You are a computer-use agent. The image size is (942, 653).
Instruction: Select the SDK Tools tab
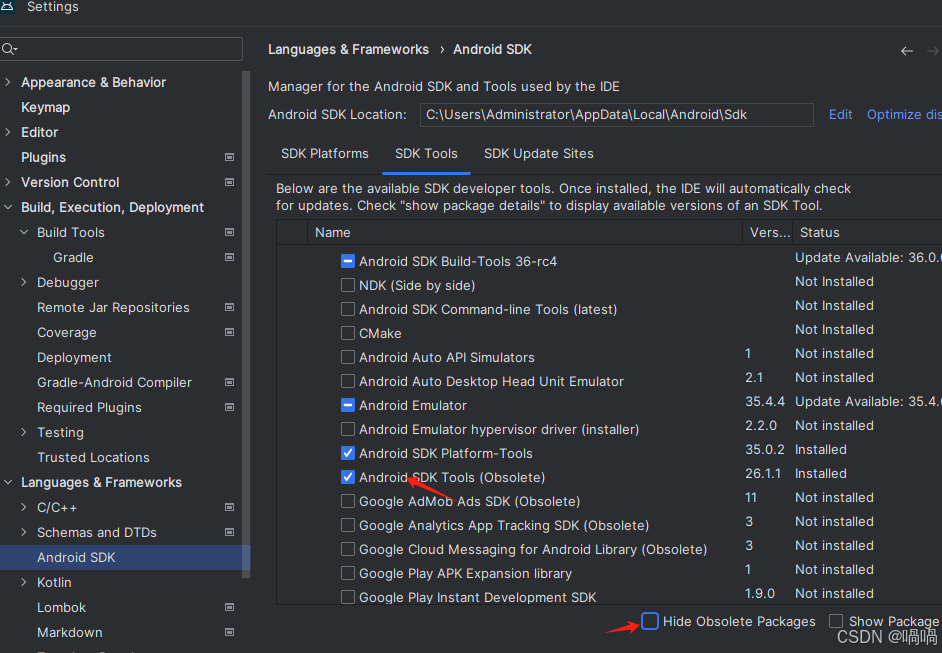tap(426, 154)
